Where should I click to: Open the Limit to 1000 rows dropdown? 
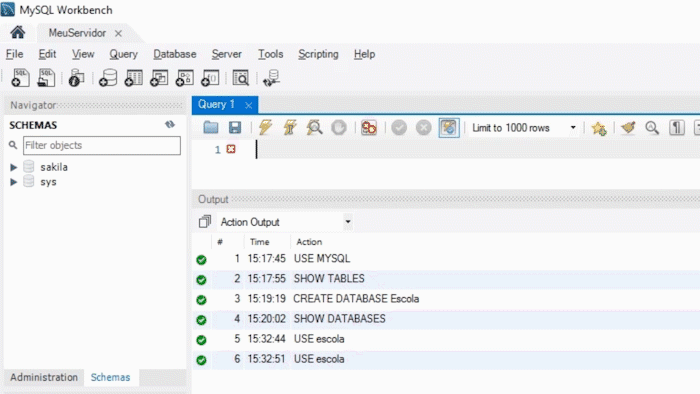click(x=573, y=128)
